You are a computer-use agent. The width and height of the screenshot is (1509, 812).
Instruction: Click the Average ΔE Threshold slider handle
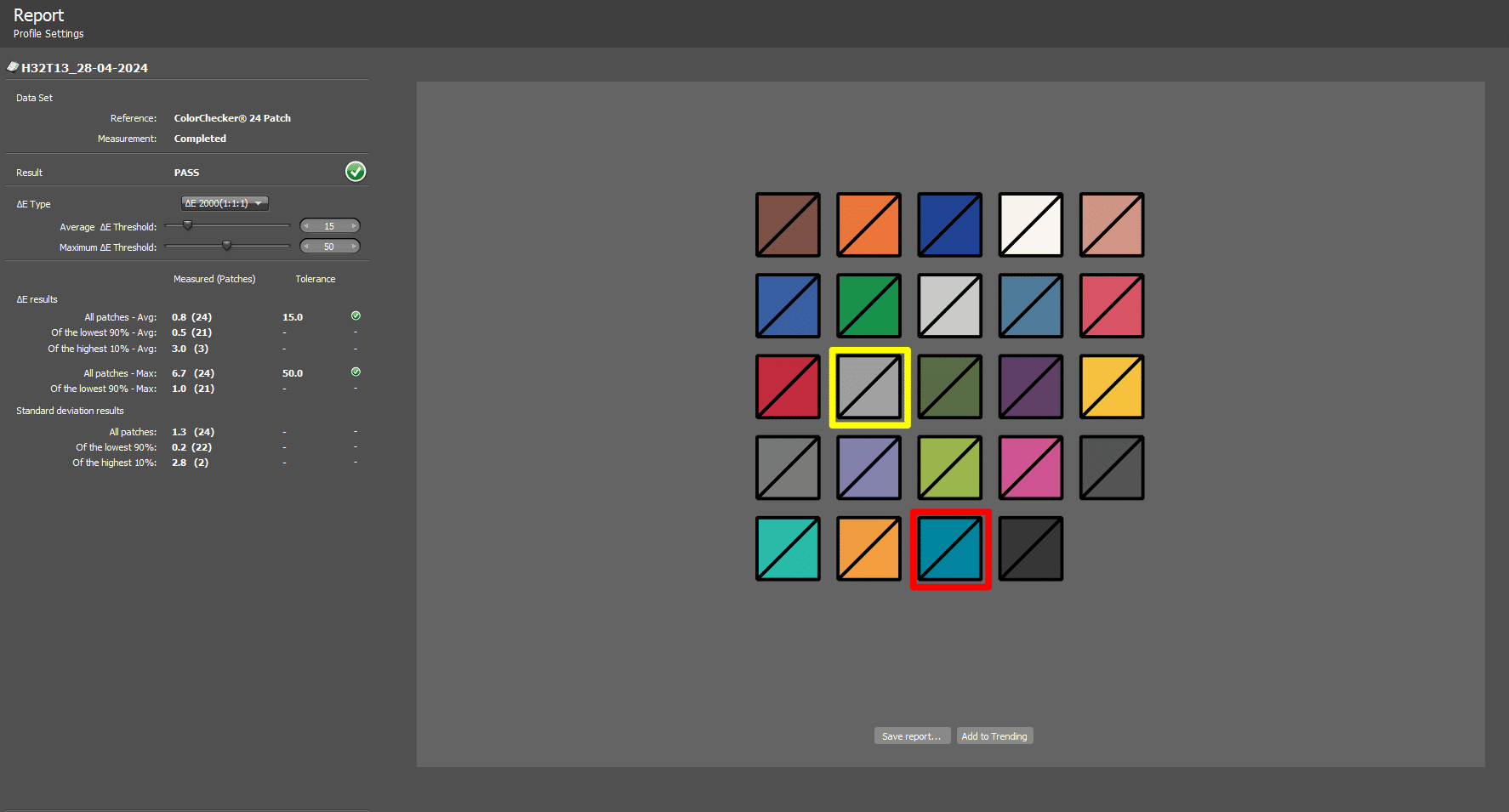188,226
